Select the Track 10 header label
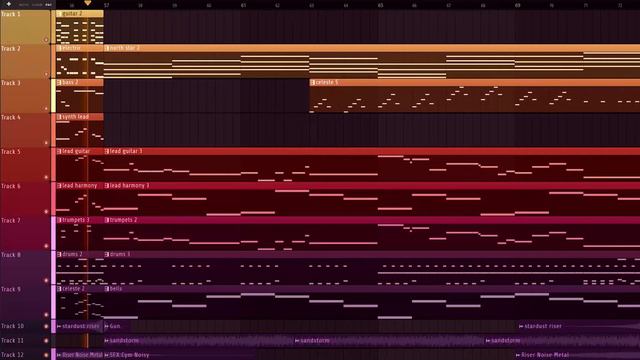 point(12,326)
